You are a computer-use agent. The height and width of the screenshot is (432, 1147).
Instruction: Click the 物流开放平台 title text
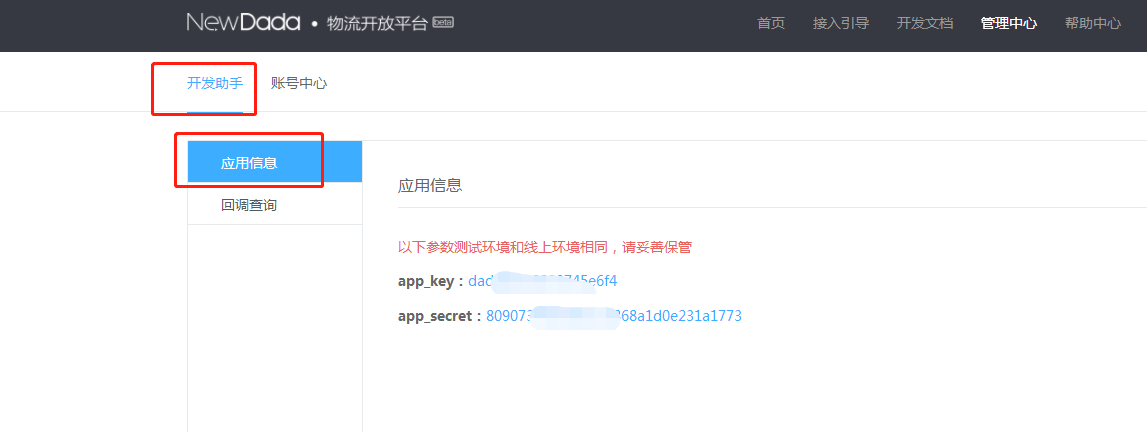coord(377,23)
